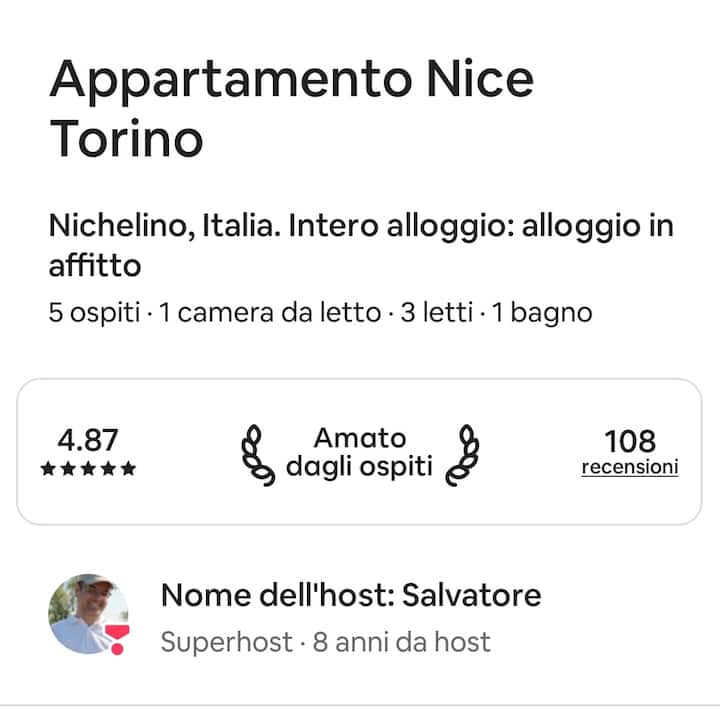
Task: Click the word "affitto" in the subtitle
Action: coord(94,266)
